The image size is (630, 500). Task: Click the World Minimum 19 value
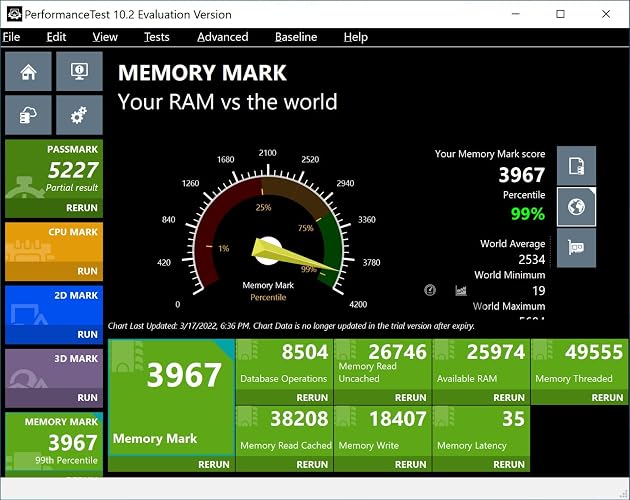click(539, 291)
